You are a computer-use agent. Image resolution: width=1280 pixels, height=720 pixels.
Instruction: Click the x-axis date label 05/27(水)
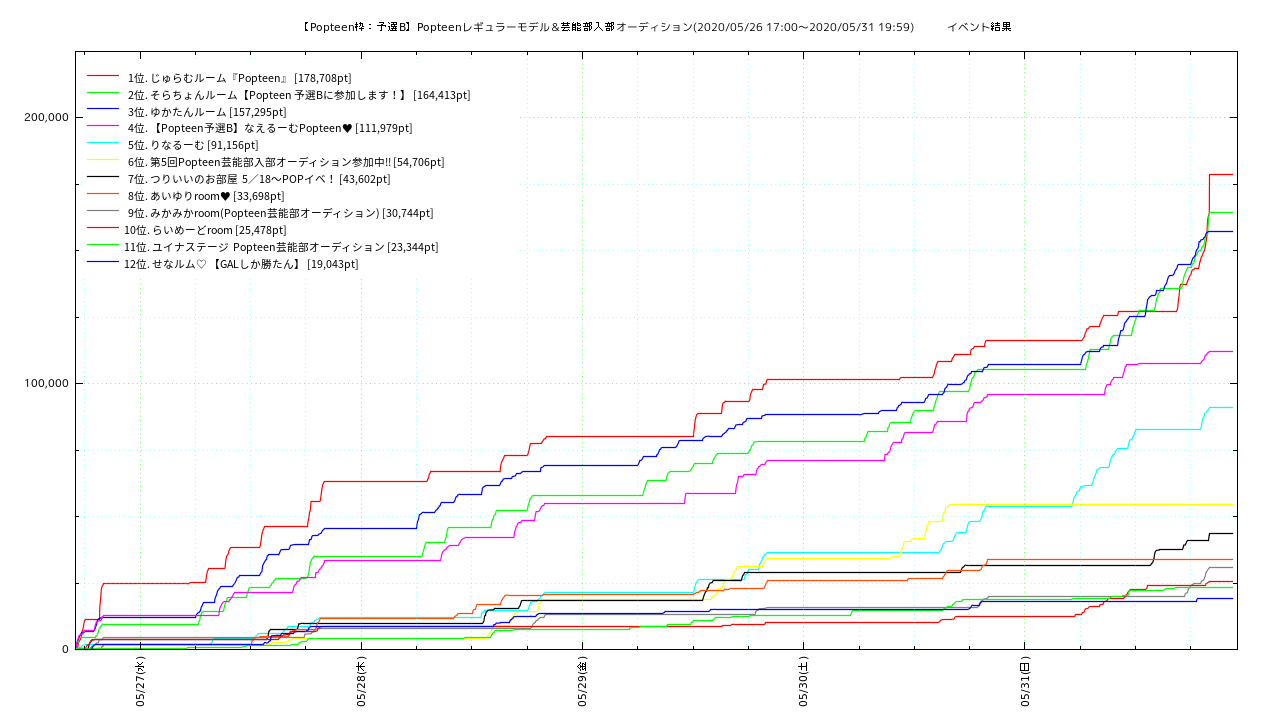pos(141,682)
